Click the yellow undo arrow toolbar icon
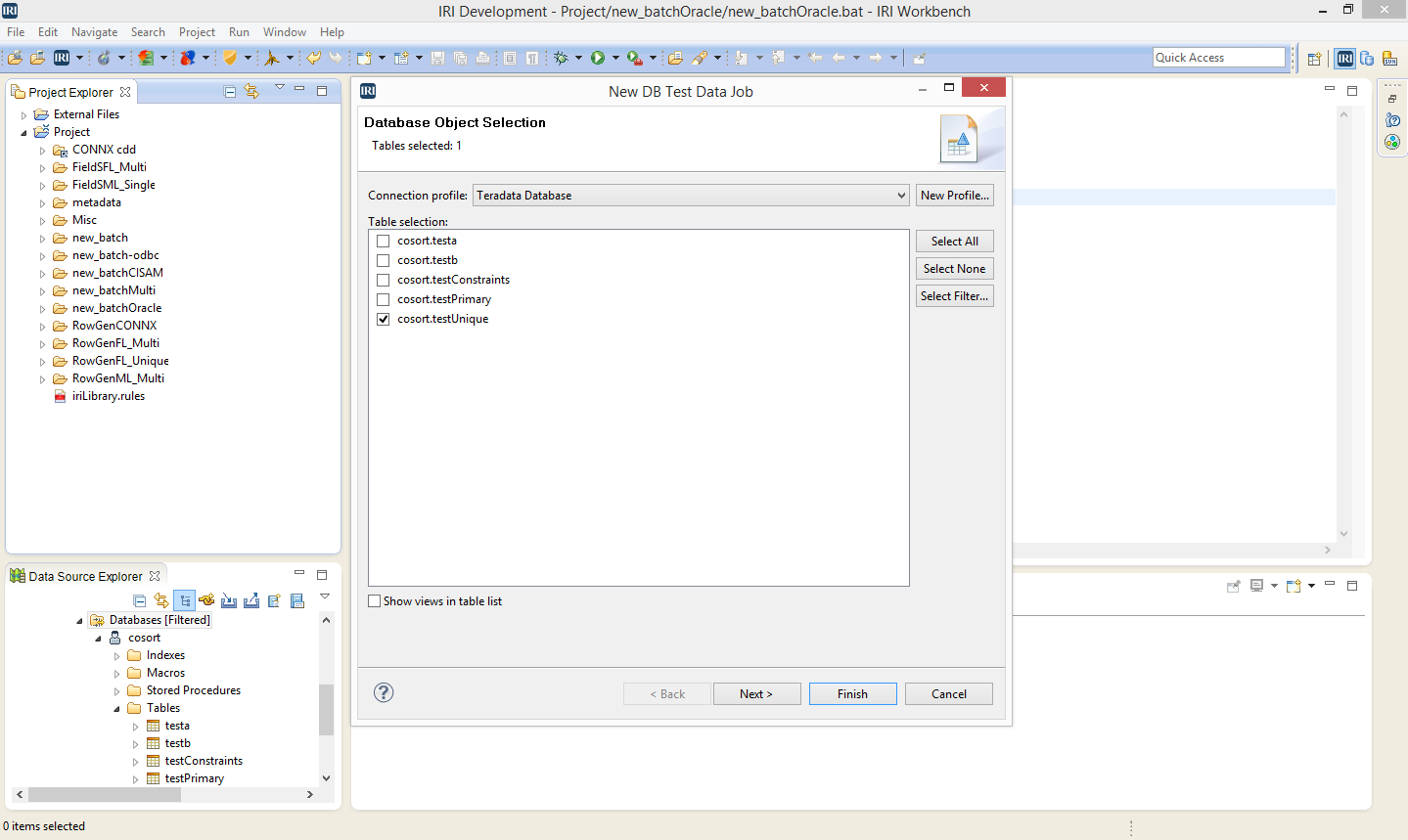 tap(314, 58)
